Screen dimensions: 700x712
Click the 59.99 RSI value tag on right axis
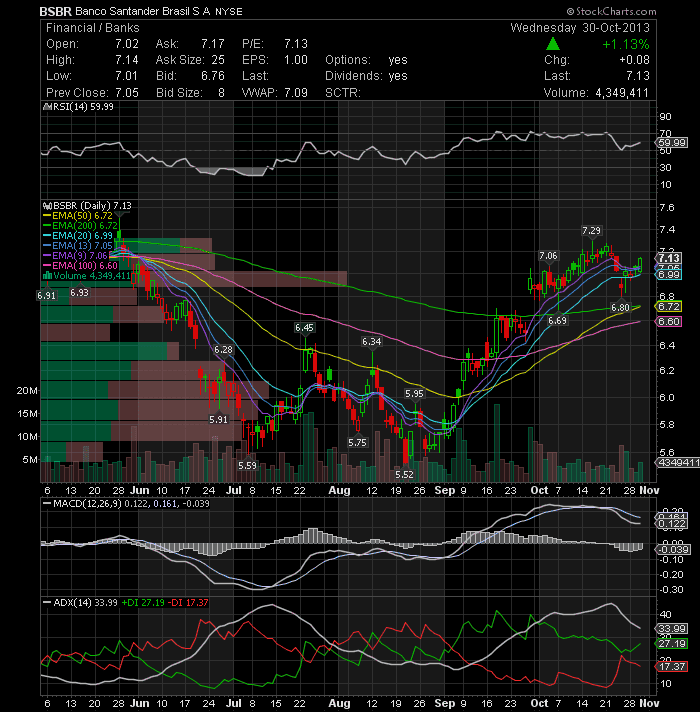click(x=672, y=143)
